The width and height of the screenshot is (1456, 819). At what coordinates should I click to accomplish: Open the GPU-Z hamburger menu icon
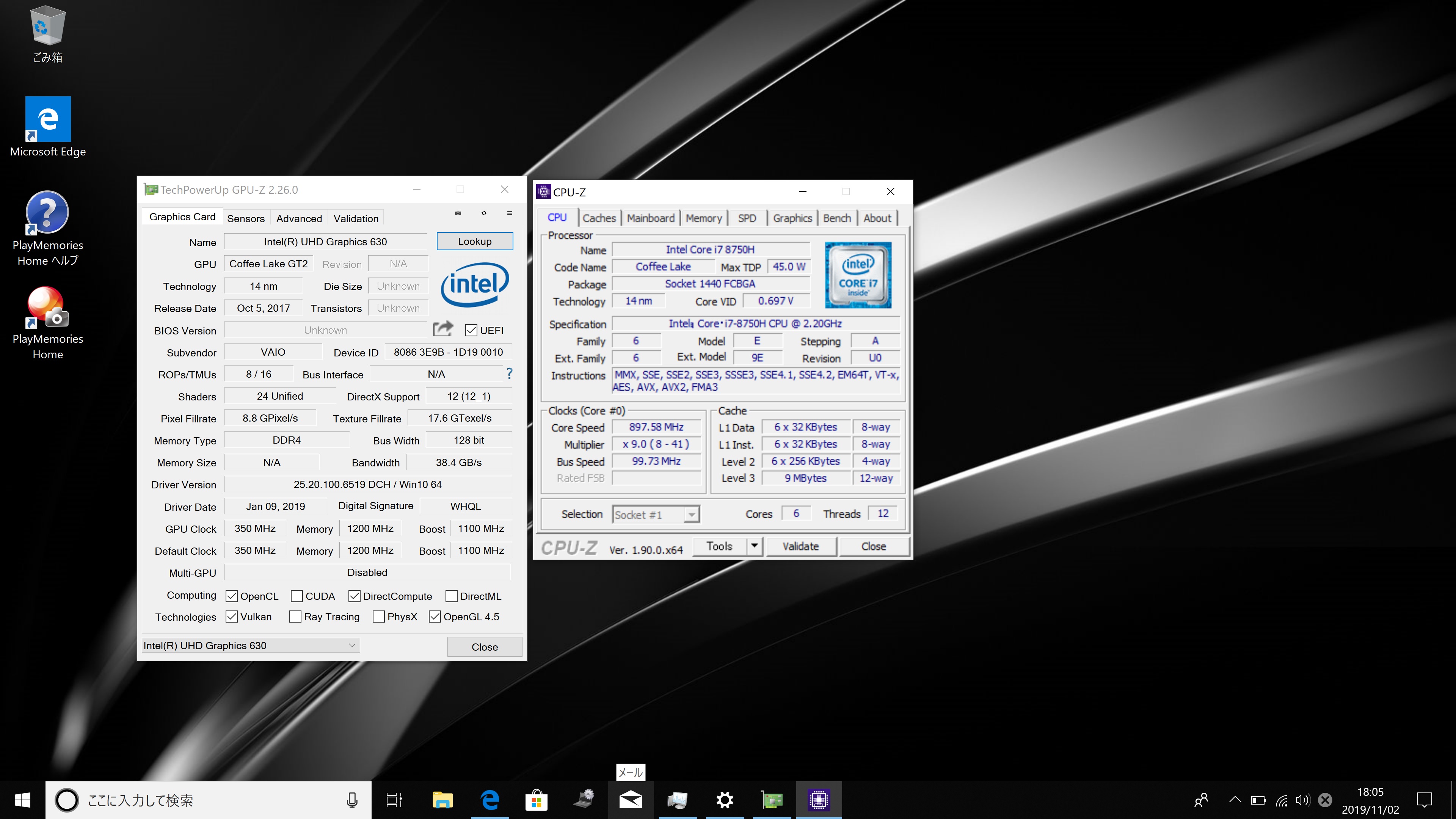point(509,213)
